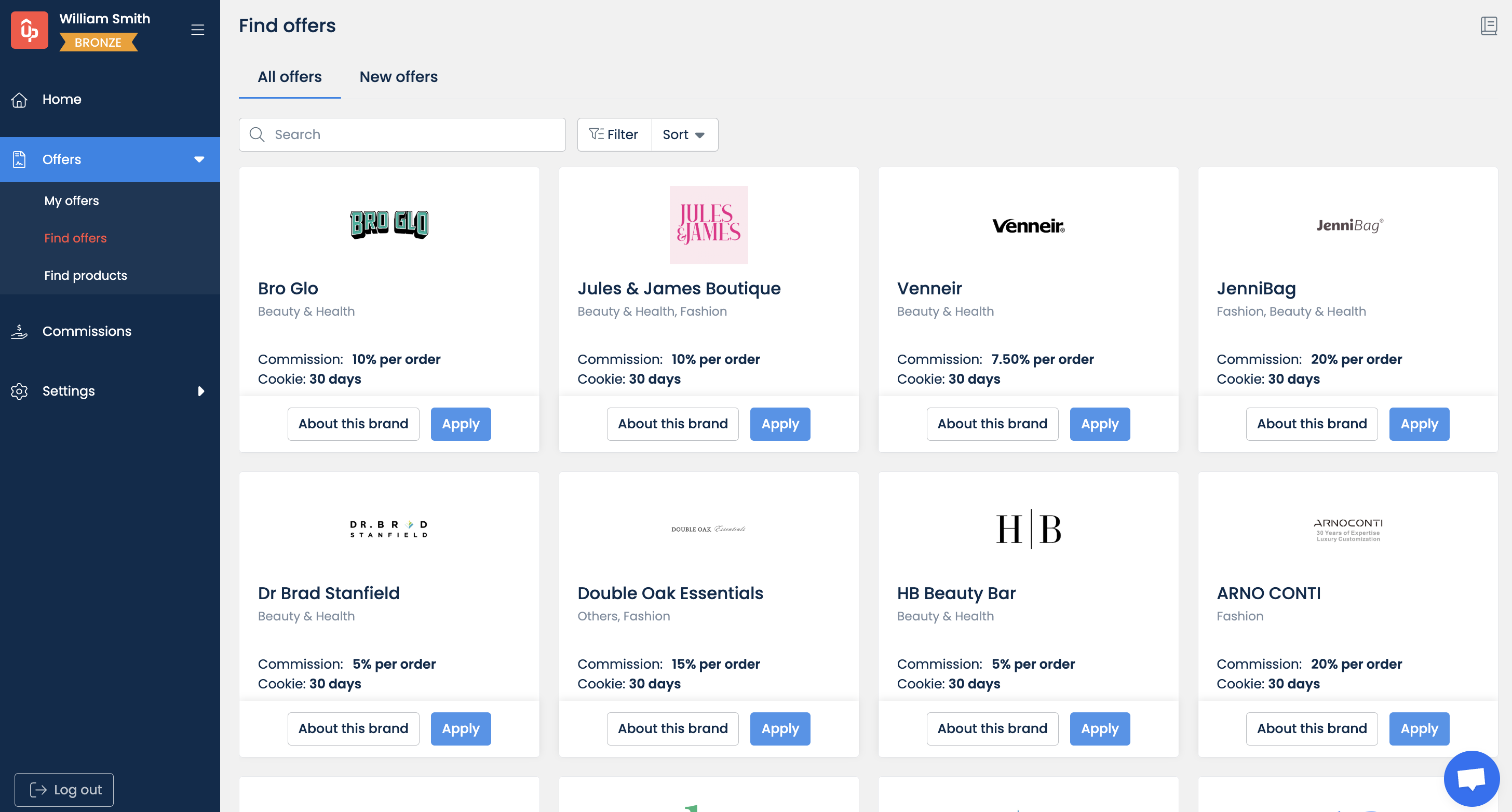This screenshot has height=812, width=1512.
Task: Collapse sidebar with hamburger menu icon
Action: point(198,30)
